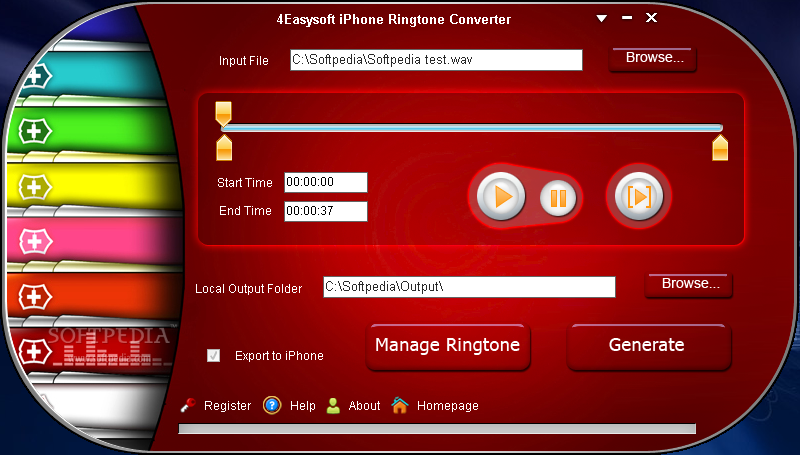Screen dimensions: 800x455
Task: Click the cyan key plus icon
Action: click(x=36, y=77)
